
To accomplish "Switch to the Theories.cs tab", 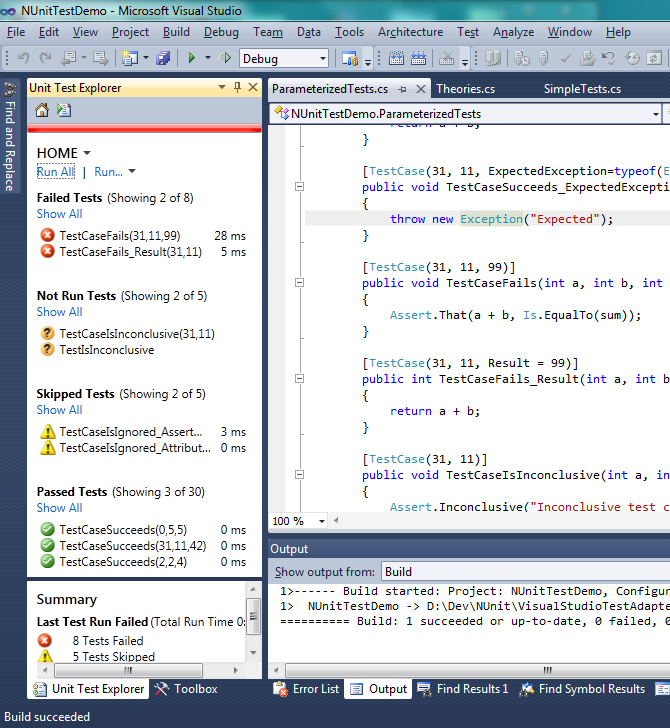I will [465, 89].
